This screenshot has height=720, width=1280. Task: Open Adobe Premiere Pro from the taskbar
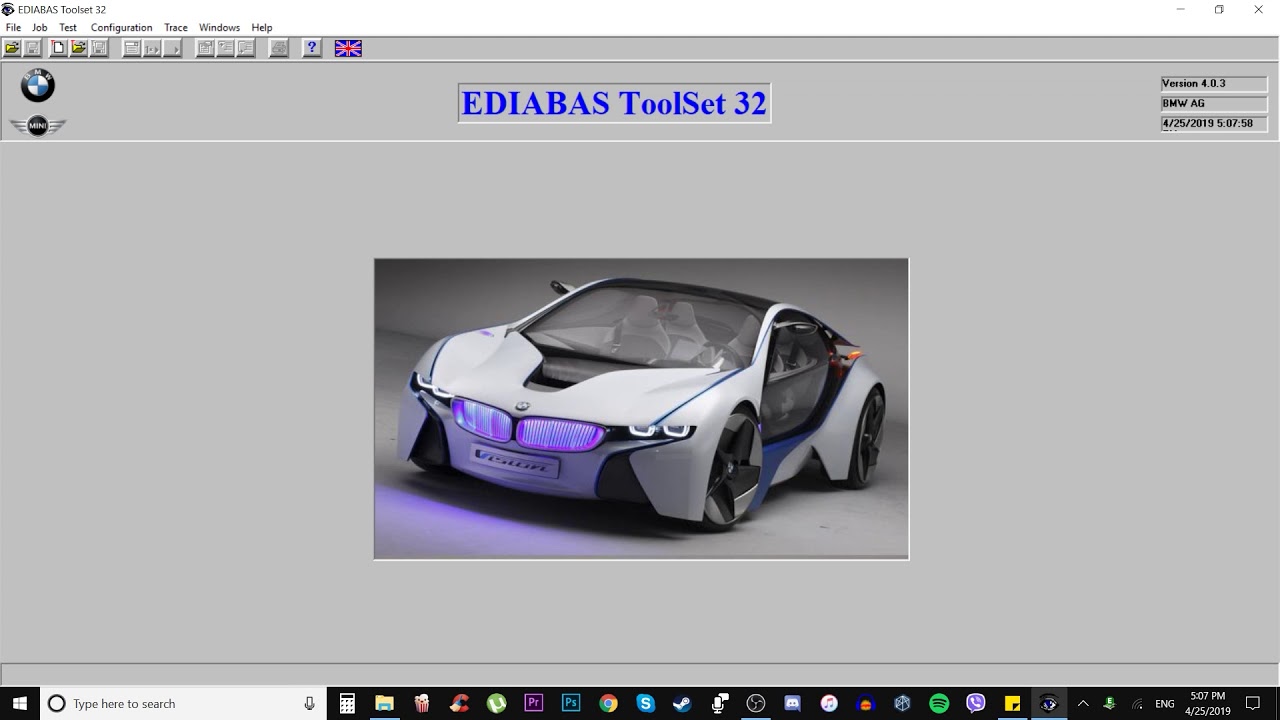point(533,704)
